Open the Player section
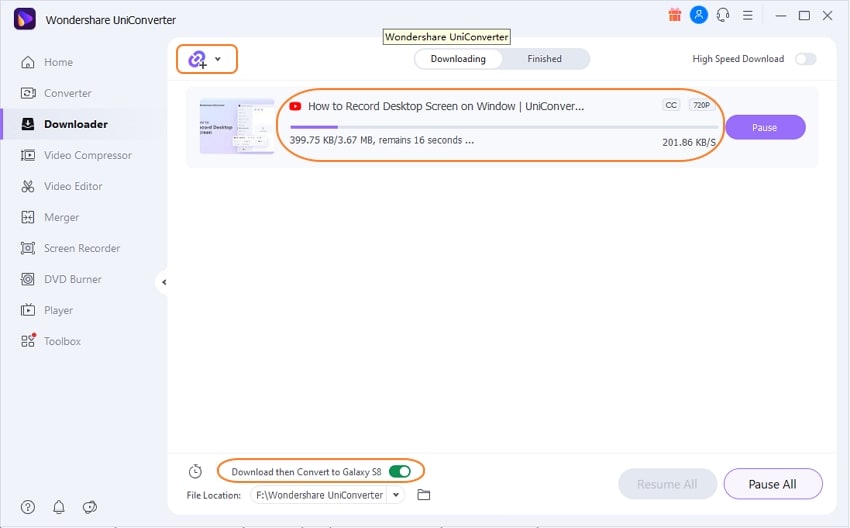Viewport: 850px width, 528px height. (58, 311)
